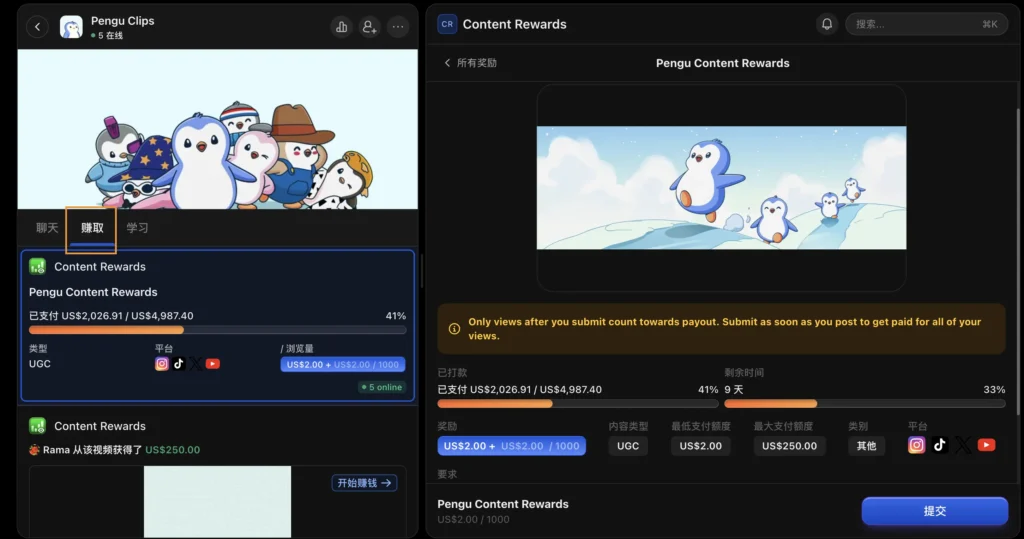Click YouTube icon in left card platforms

pyautogui.click(x=213, y=364)
